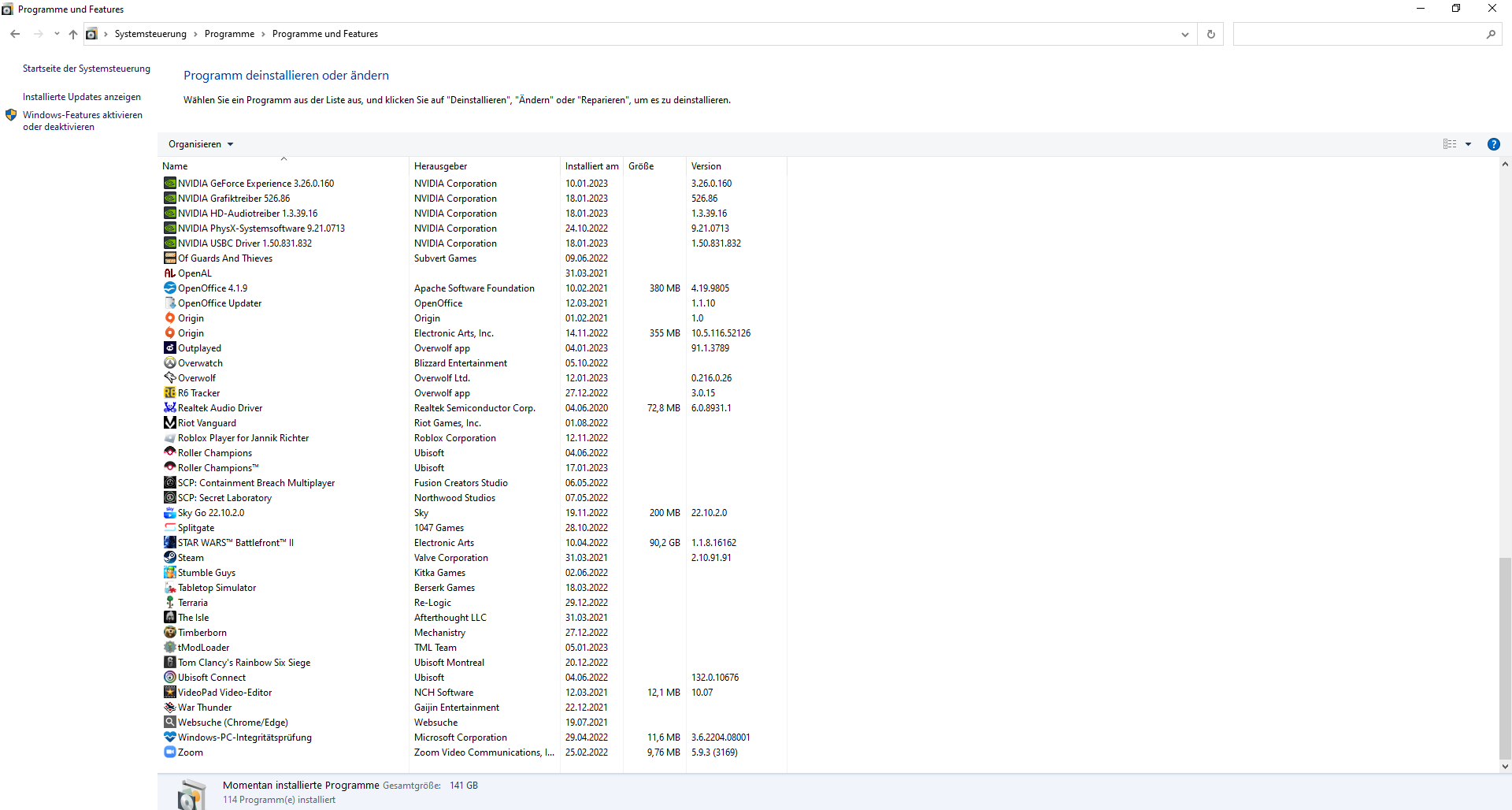This screenshot has height=810, width=1512.
Task: Expand the chevron after Systemsteuerung breadcrumb
Action: [195, 34]
